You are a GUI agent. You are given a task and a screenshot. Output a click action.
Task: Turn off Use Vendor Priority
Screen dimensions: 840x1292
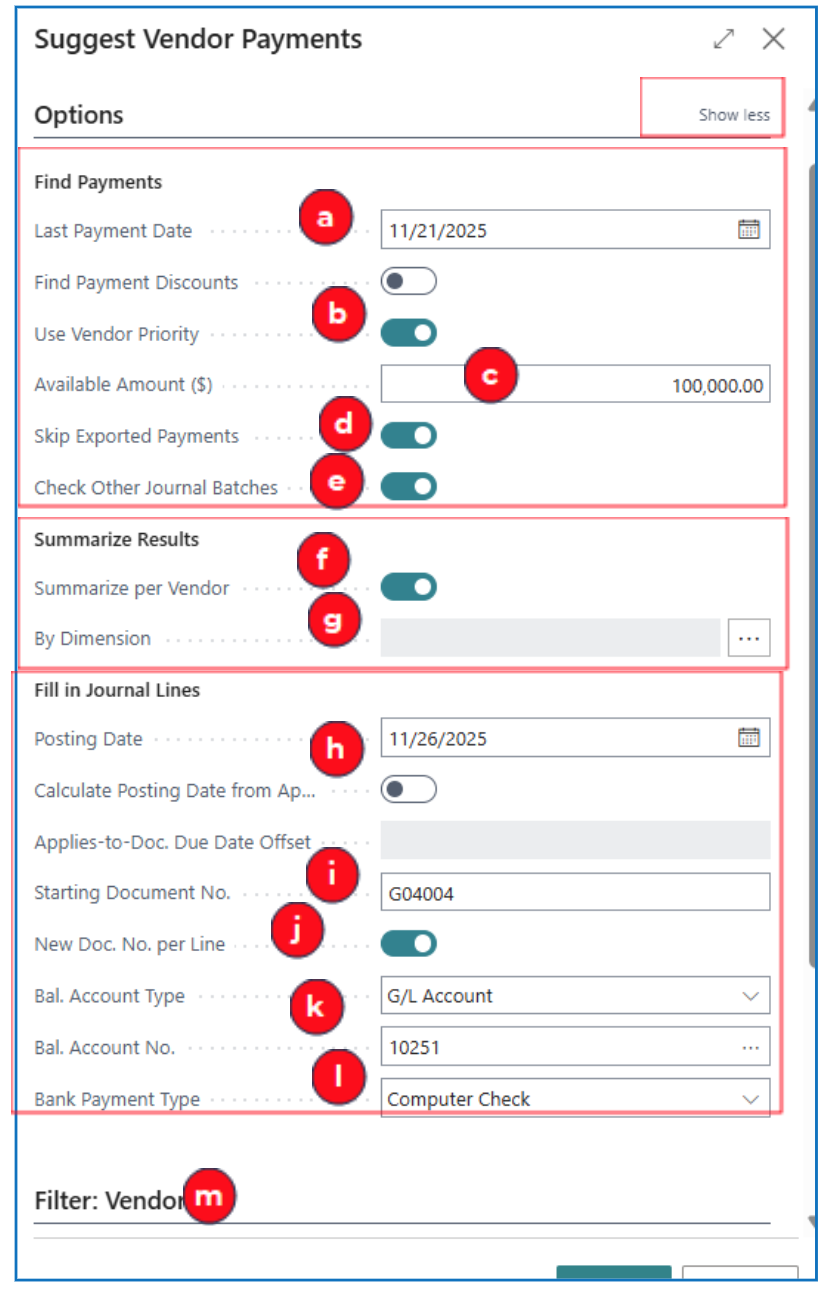pyautogui.click(x=408, y=333)
